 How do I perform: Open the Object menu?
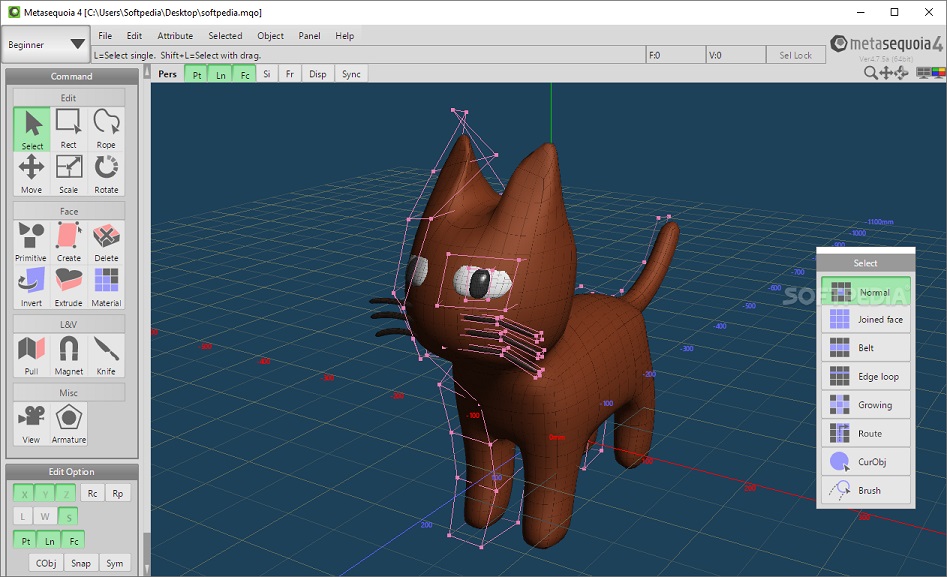coord(270,35)
